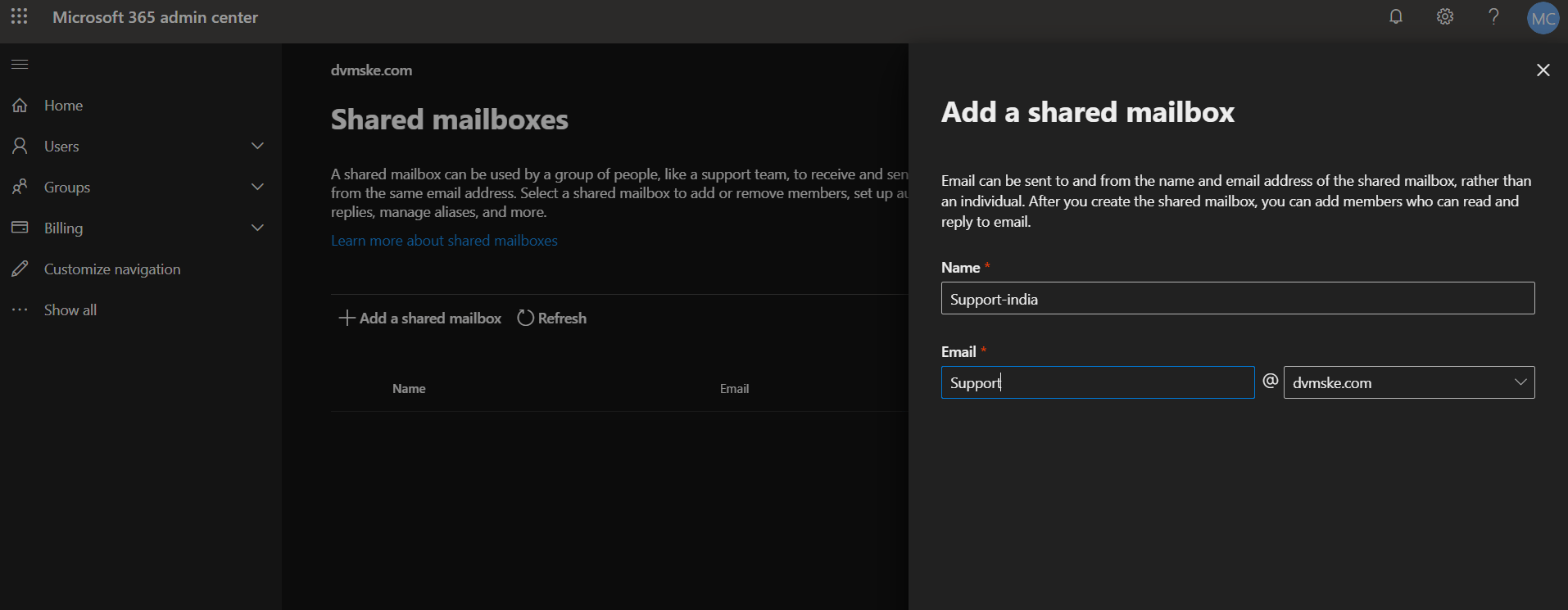Image resolution: width=1568 pixels, height=610 pixels.
Task: Click the dvmske.com breadcrumb text
Action: pos(371,70)
